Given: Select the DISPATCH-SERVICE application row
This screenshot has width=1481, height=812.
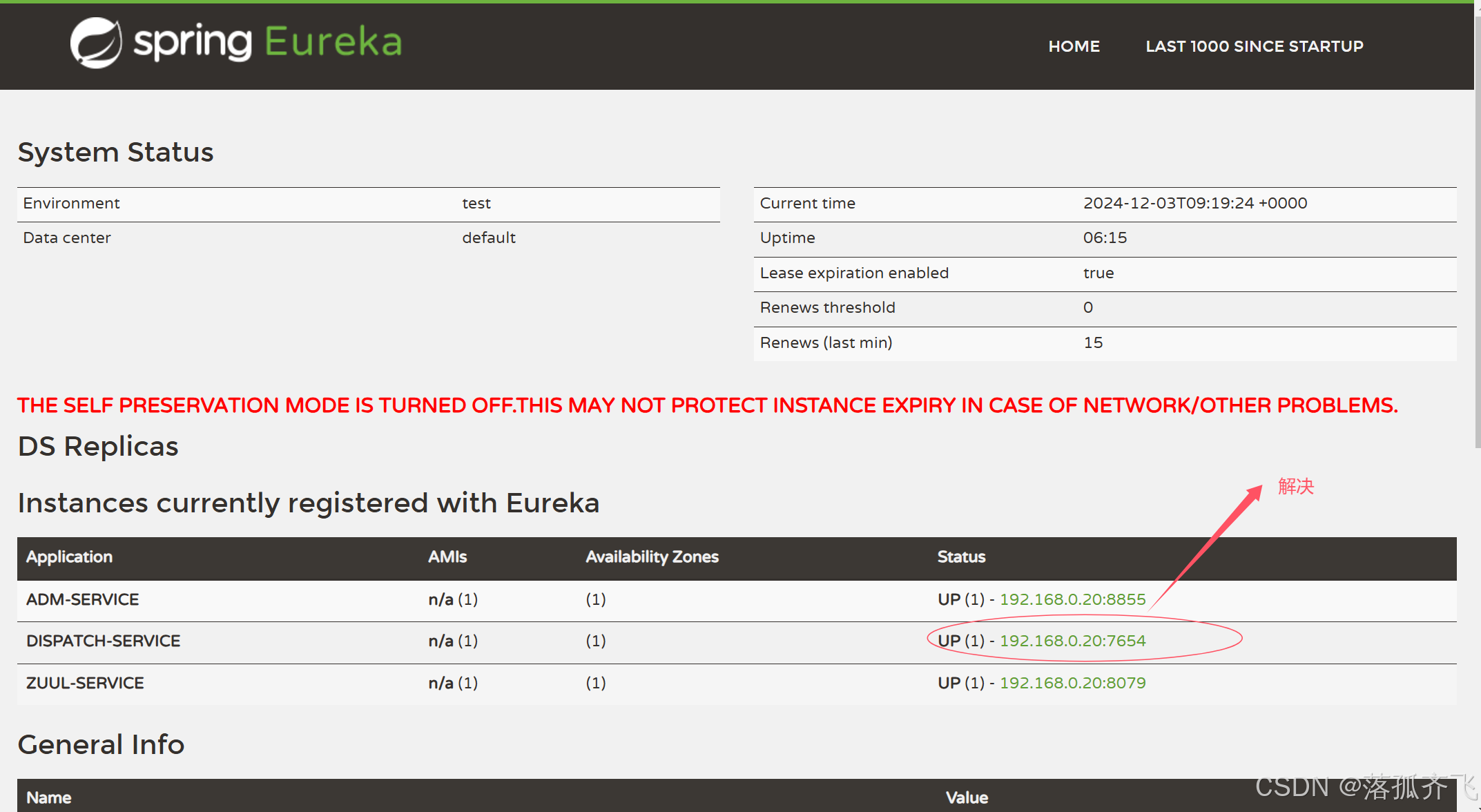Looking at the screenshot, I should click(x=103, y=641).
